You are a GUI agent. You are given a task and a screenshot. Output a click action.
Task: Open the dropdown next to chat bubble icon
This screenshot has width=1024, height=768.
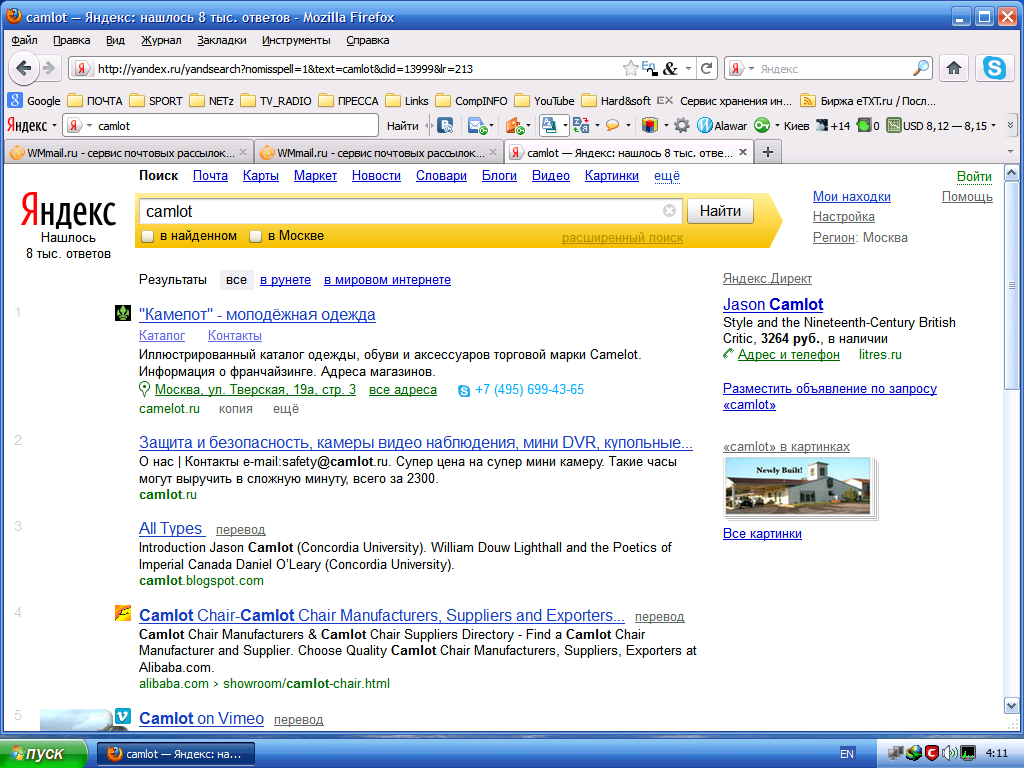tap(628, 125)
